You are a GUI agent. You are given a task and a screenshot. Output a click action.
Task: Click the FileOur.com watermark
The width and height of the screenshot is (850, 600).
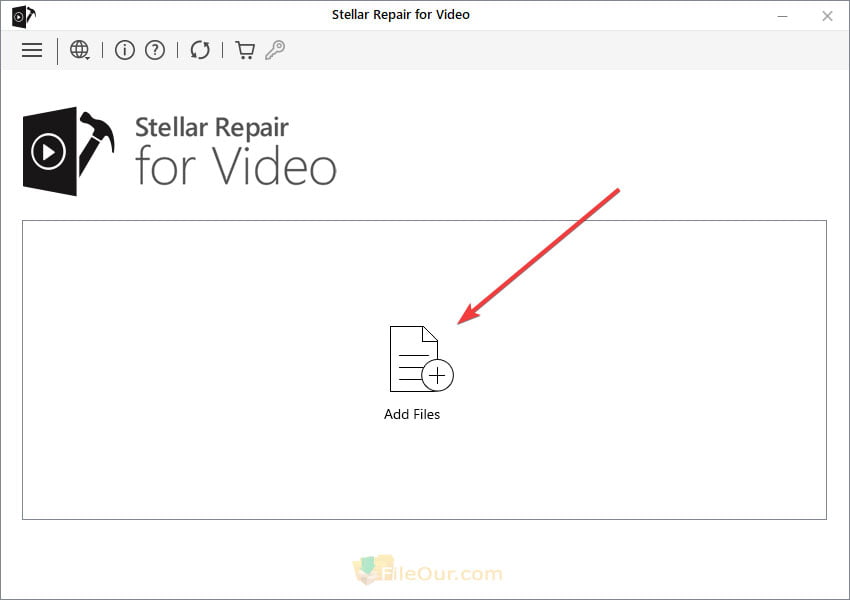tap(428, 571)
